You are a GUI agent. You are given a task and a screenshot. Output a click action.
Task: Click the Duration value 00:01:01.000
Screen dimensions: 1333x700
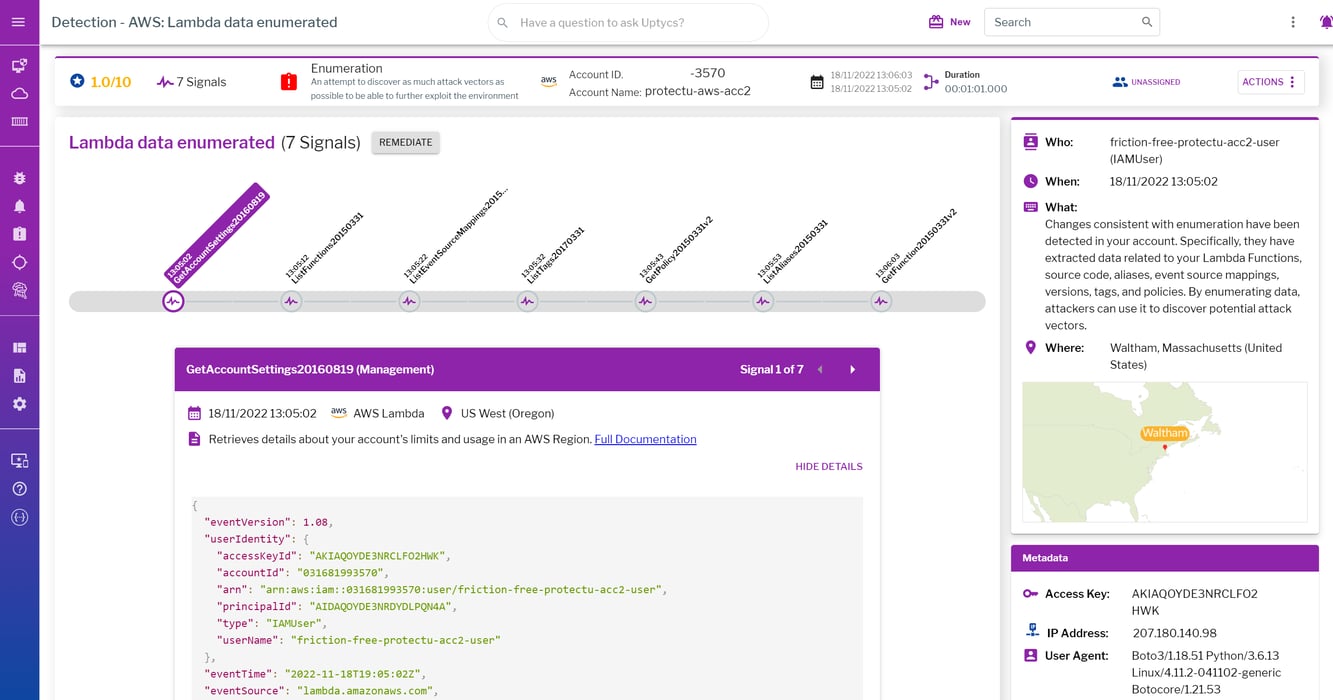[976, 89]
